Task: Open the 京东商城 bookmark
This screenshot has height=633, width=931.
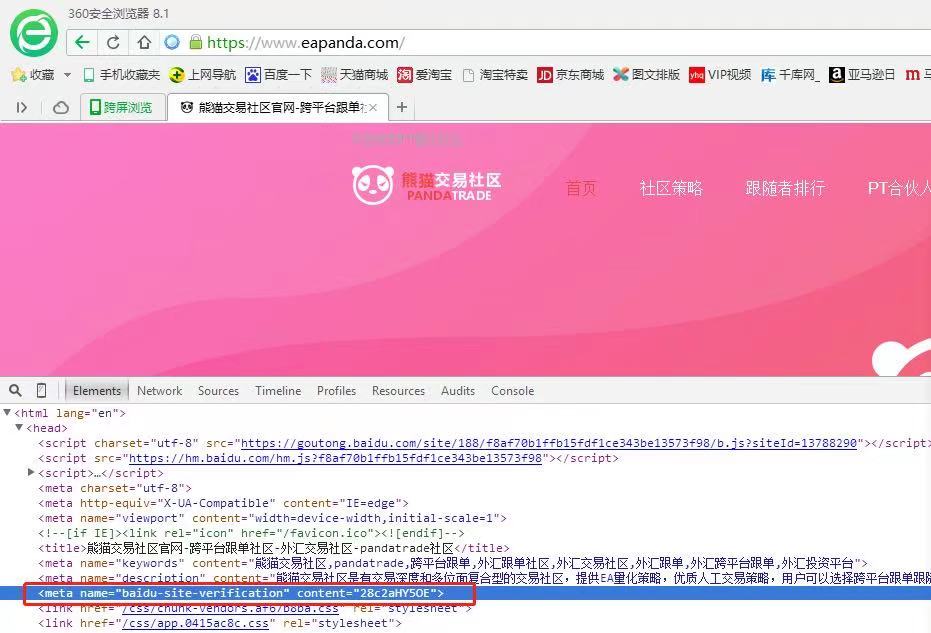Action: (571, 75)
